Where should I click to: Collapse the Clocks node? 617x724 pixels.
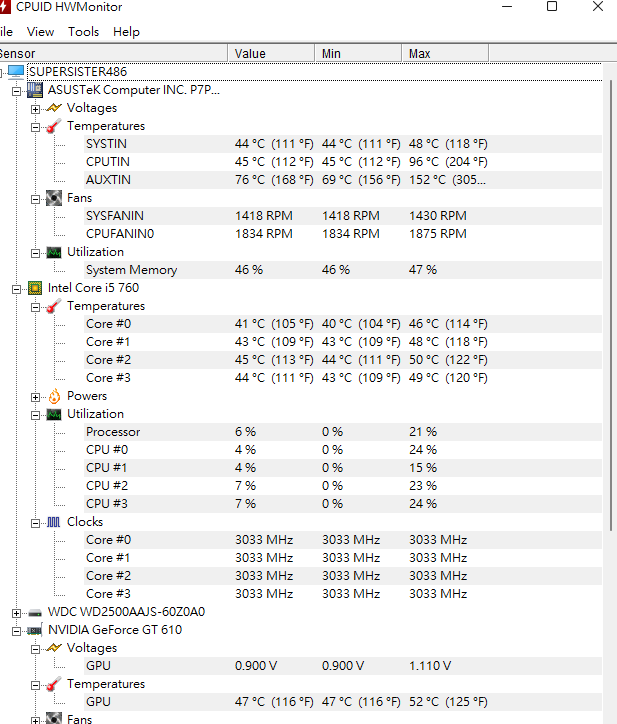click(x=36, y=523)
